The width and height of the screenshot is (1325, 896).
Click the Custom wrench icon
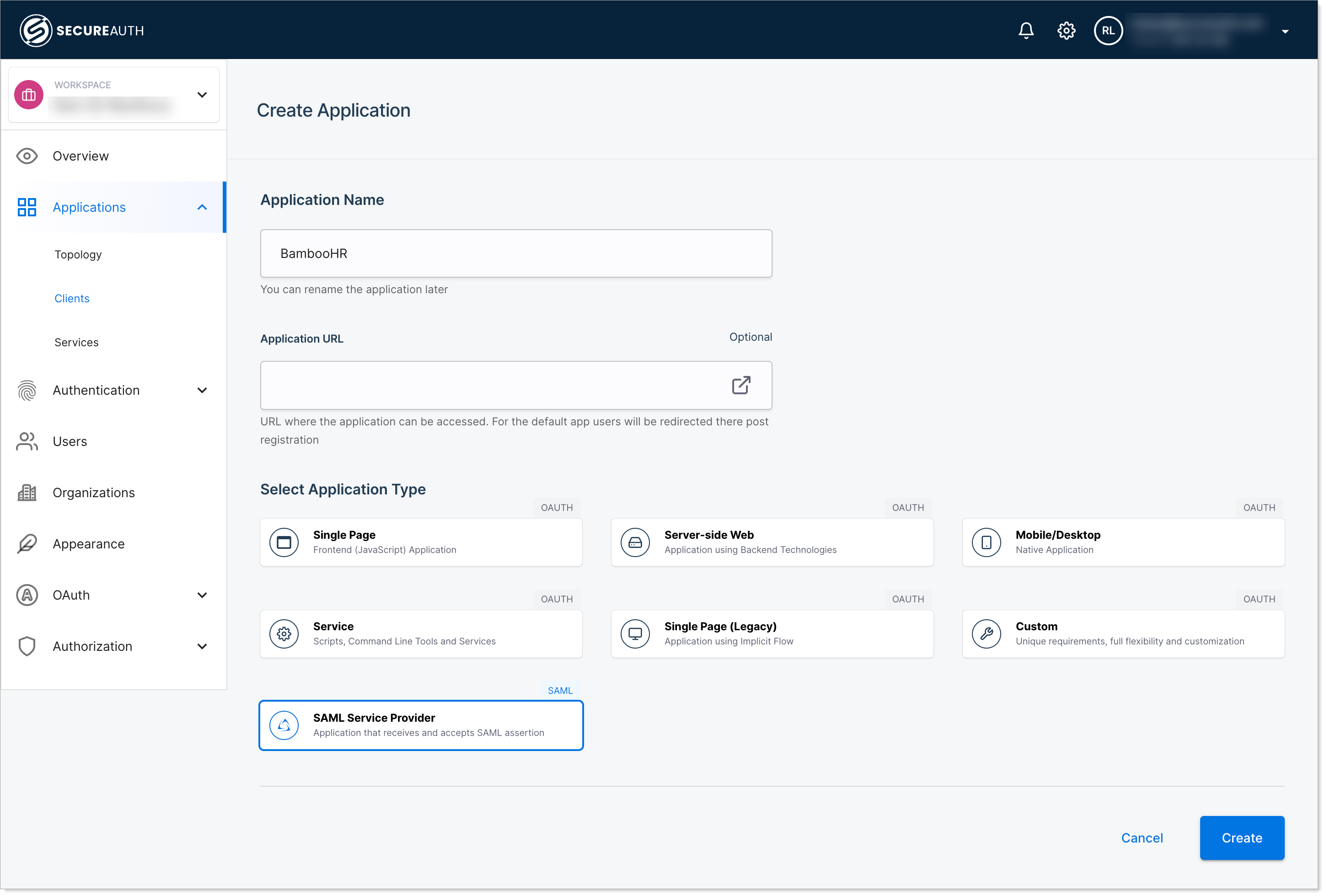point(987,633)
